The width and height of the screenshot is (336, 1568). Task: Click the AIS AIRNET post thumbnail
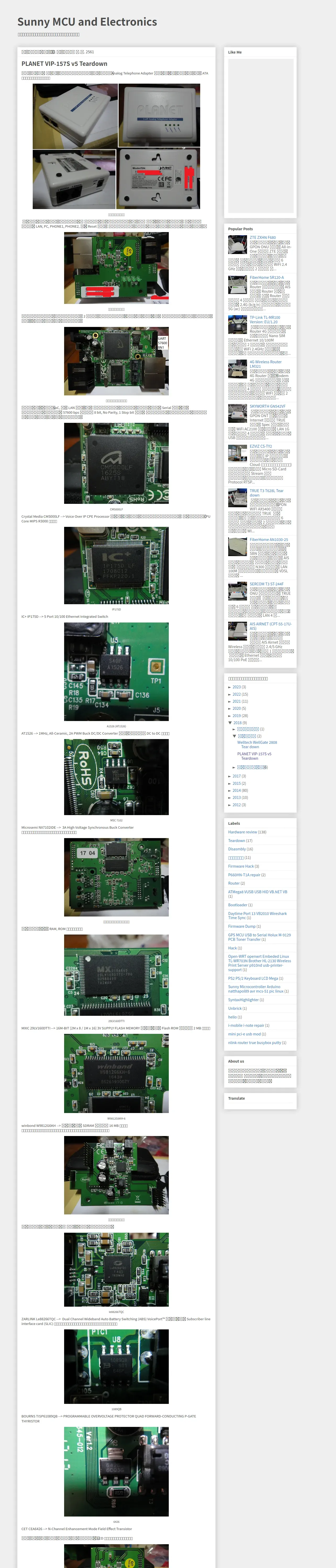[x=238, y=631]
